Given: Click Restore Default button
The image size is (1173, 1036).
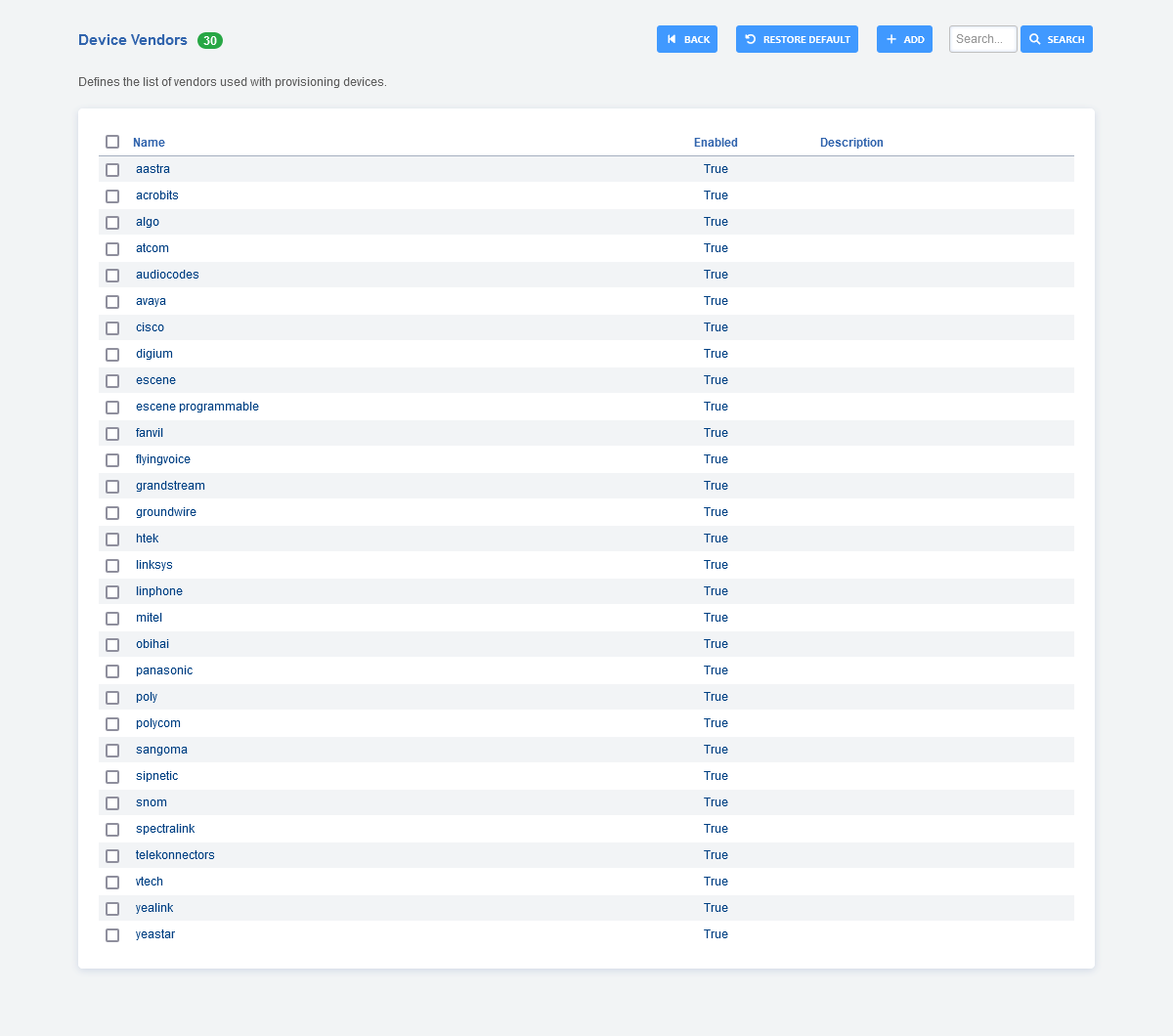Looking at the screenshot, I should pyautogui.click(x=797, y=39).
